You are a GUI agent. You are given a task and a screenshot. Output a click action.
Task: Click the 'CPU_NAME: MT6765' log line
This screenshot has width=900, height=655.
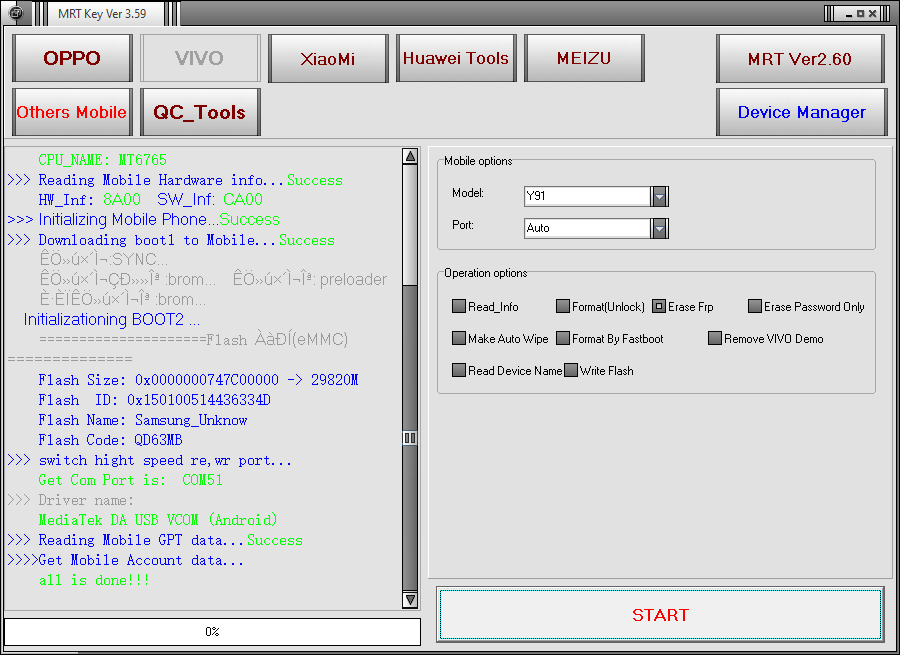tap(102, 160)
